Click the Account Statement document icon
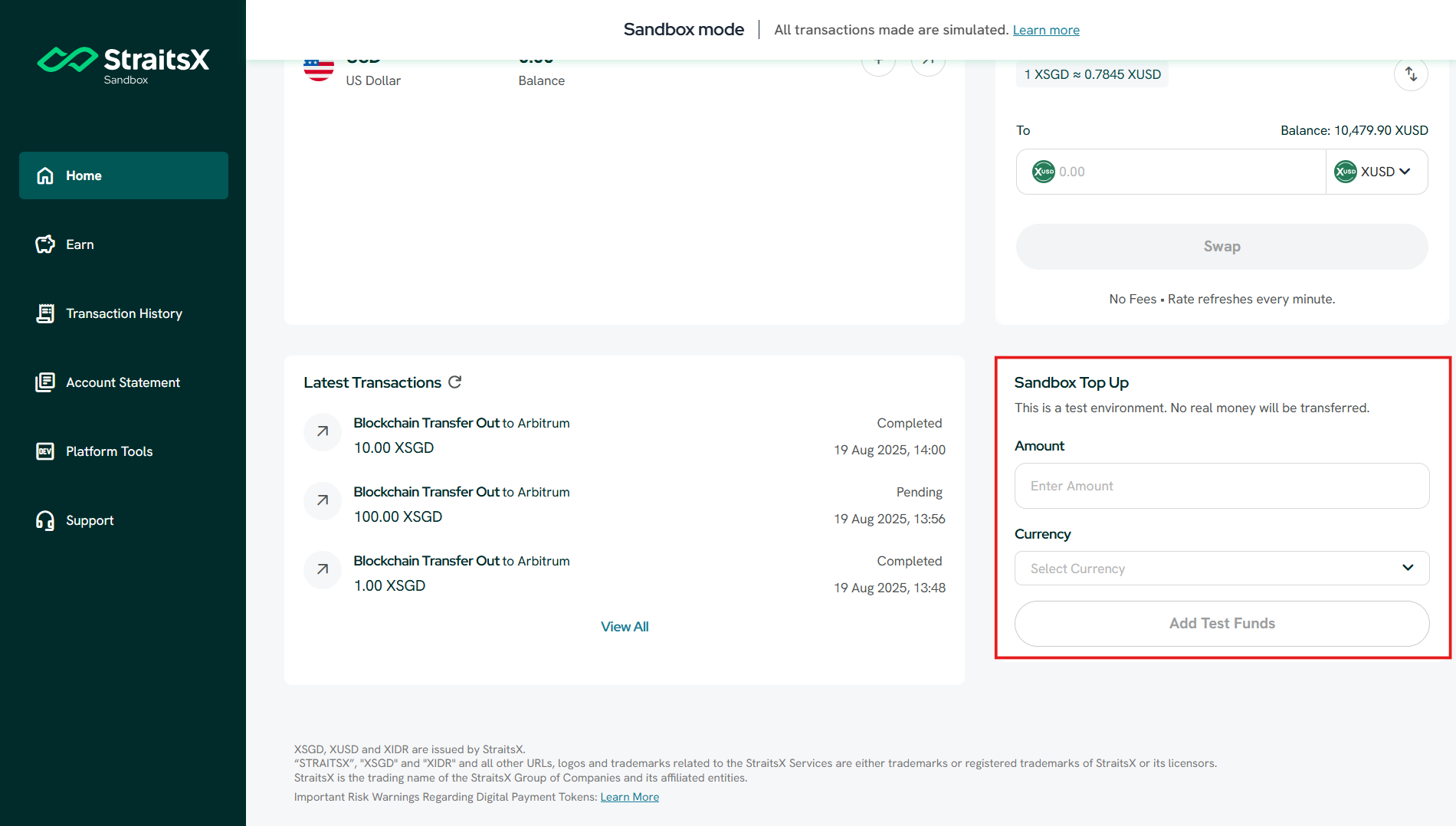 click(45, 382)
